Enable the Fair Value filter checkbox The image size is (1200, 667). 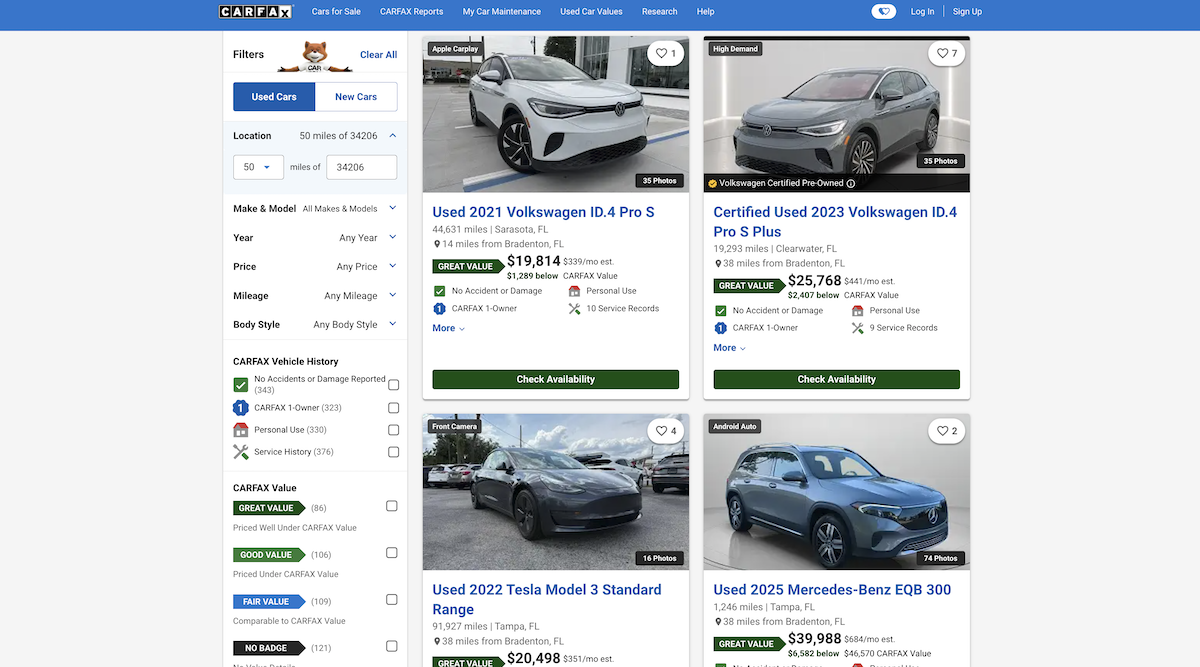coord(392,600)
